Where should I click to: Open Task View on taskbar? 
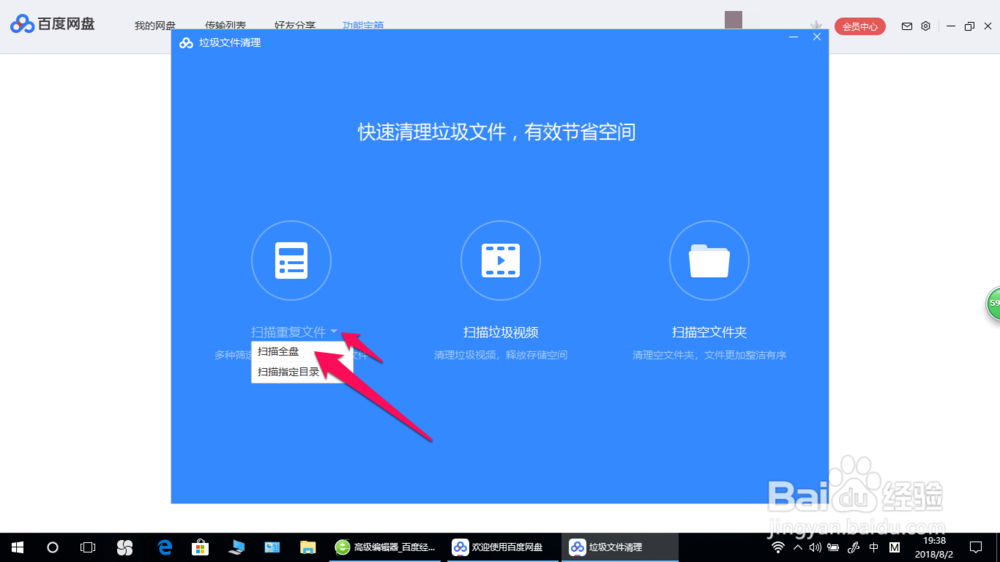87,547
